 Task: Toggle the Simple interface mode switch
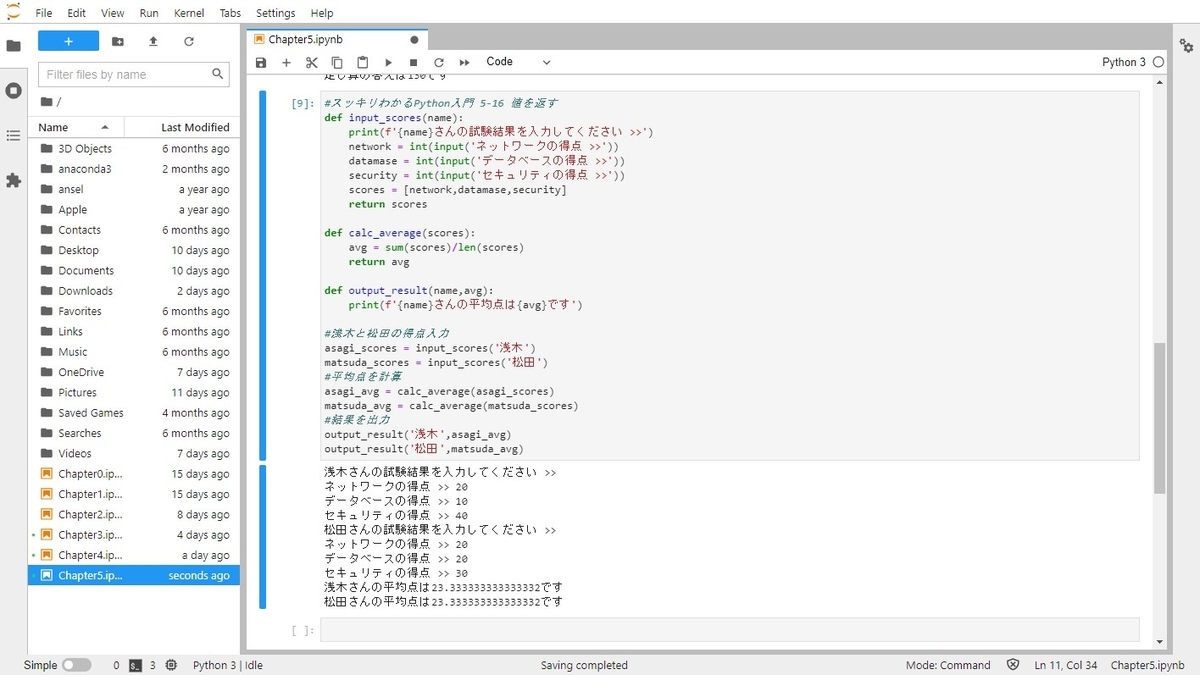[x=76, y=665]
